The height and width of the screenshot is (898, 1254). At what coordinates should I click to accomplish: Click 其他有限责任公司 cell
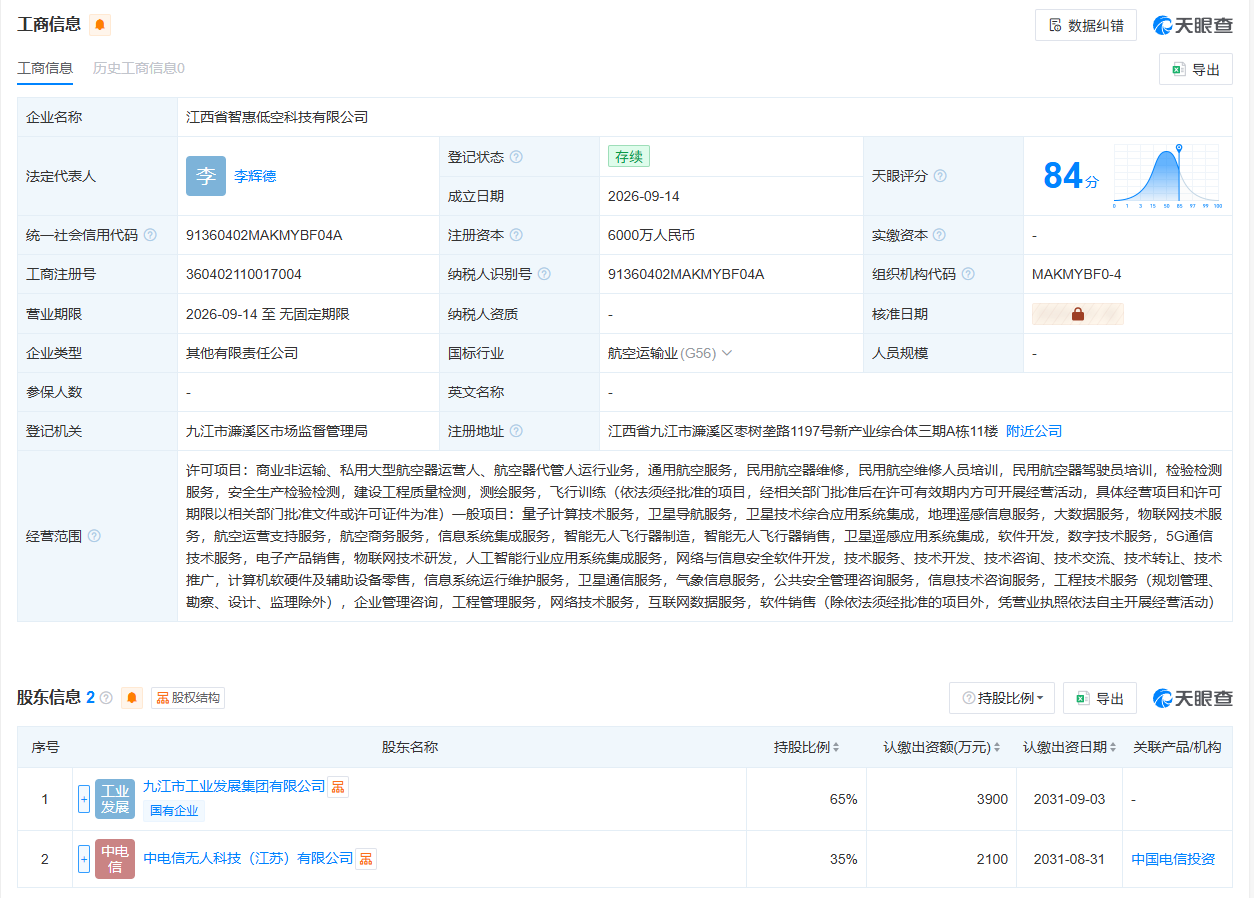[242, 353]
